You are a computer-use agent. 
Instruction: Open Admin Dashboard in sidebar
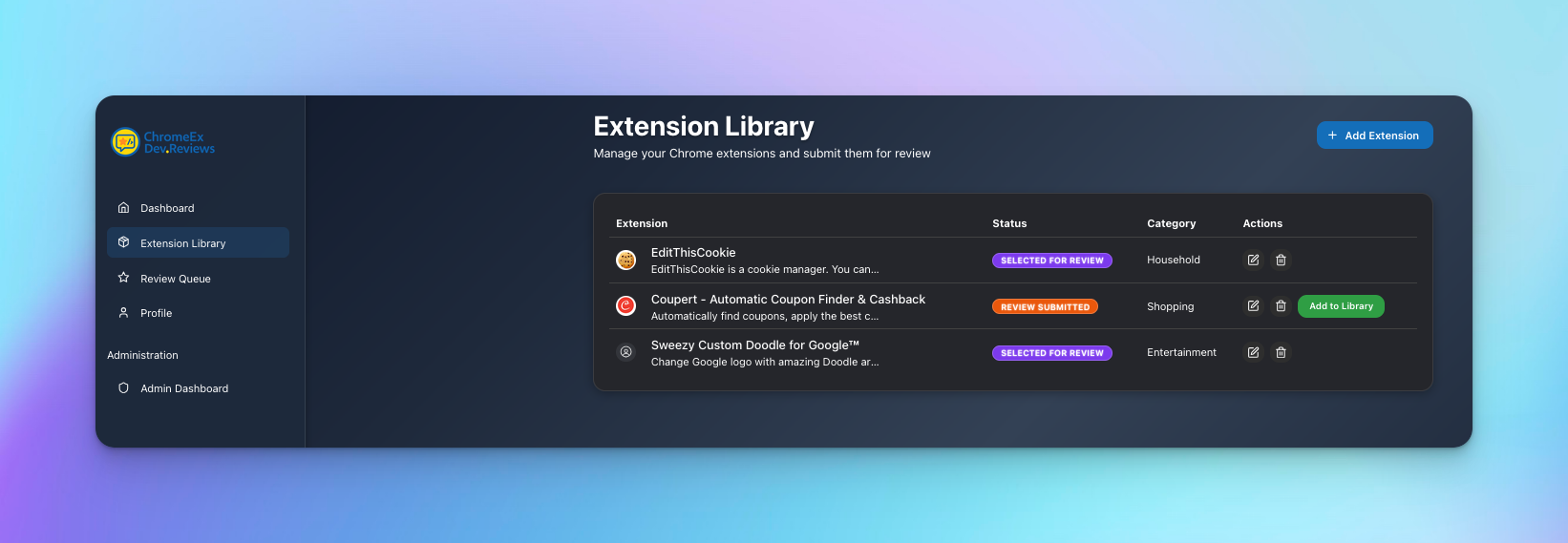(198, 387)
